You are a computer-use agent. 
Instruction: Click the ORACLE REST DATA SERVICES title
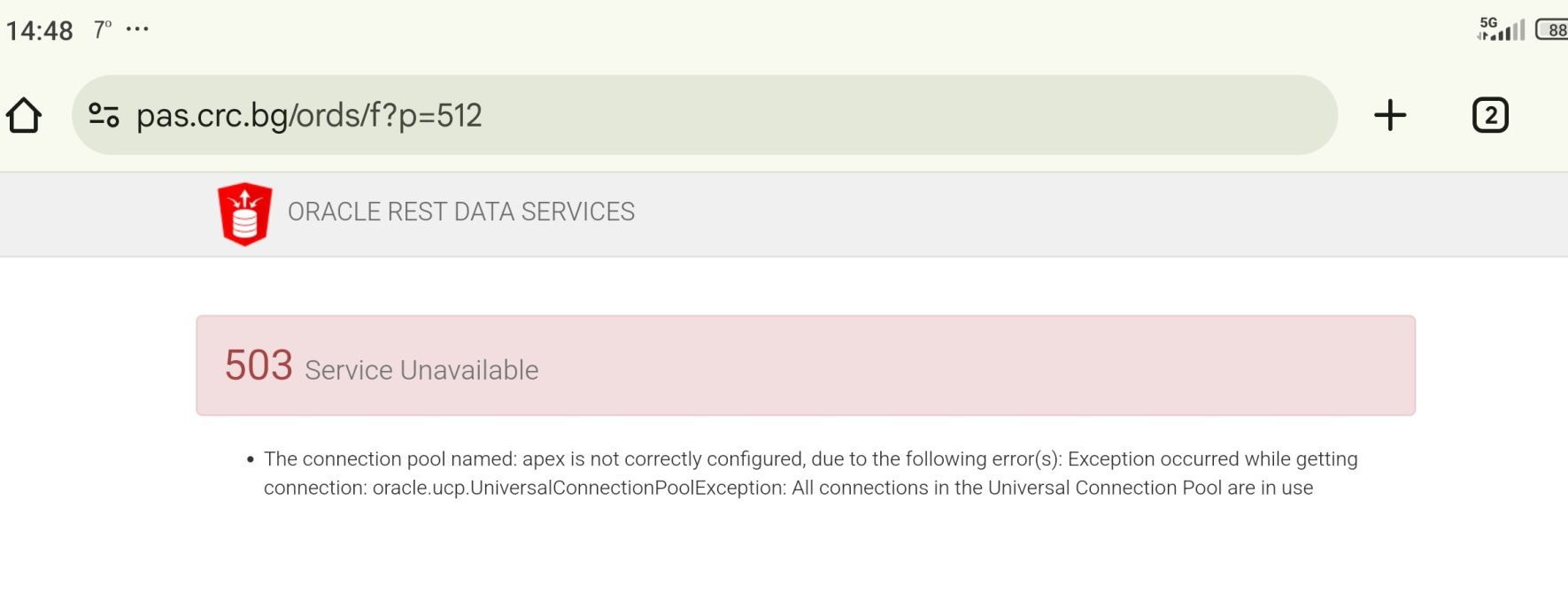460,212
